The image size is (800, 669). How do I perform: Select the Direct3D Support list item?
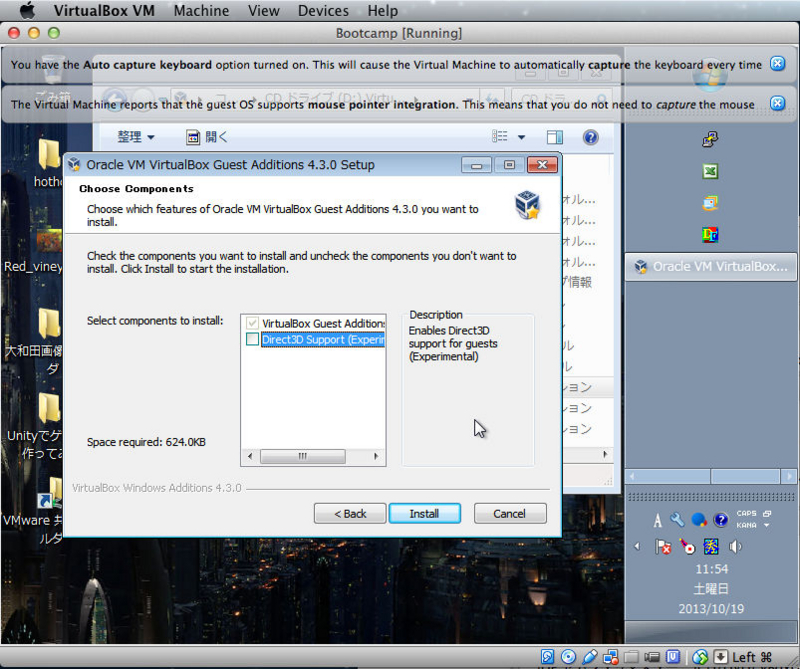pyautogui.click(x=323, y=340)
